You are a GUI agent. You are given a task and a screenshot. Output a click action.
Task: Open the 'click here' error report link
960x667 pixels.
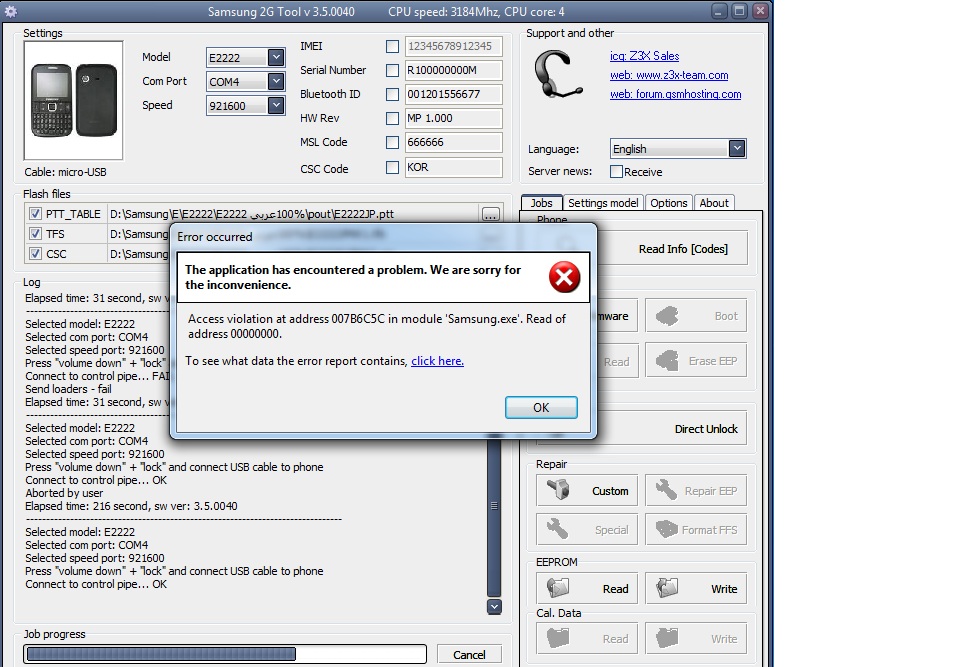click(x=437, y=361)
